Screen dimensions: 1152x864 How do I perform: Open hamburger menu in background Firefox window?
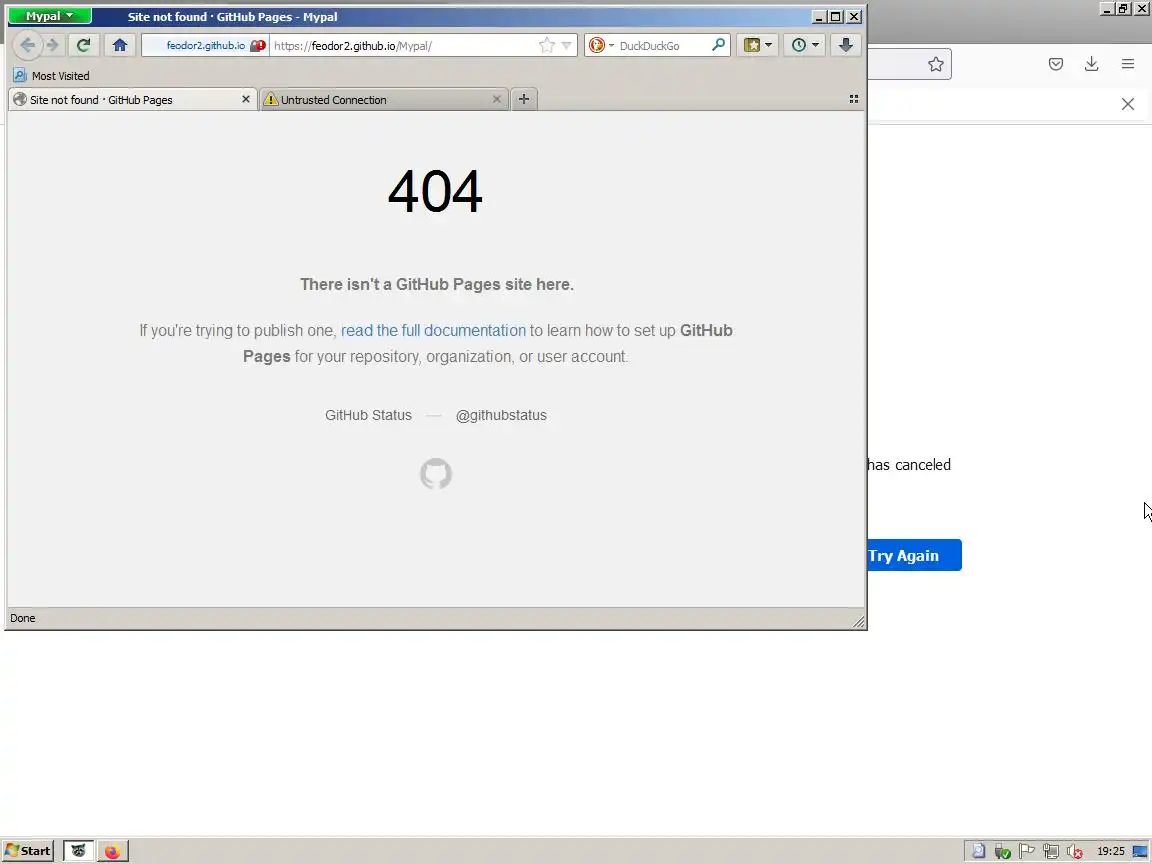click(1128, 64)
